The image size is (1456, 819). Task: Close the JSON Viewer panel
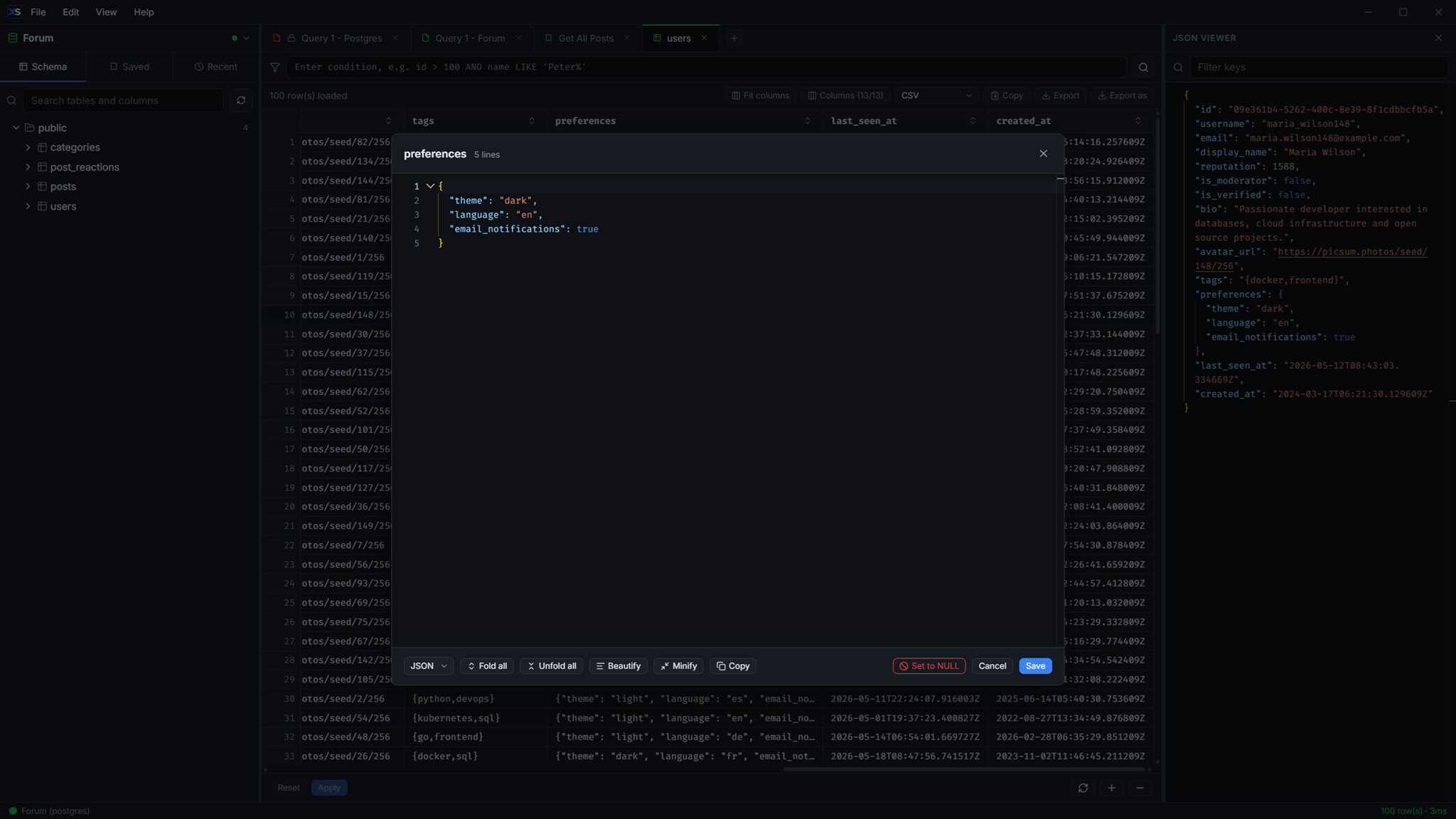pos(1438,38)
